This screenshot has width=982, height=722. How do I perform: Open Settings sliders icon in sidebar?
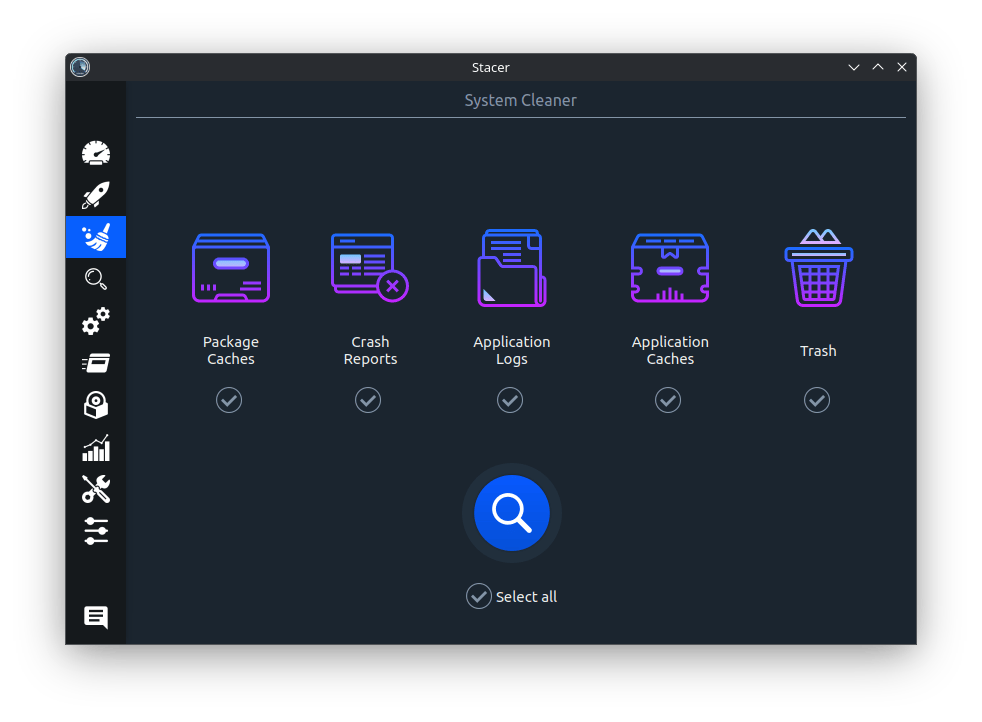96,531
